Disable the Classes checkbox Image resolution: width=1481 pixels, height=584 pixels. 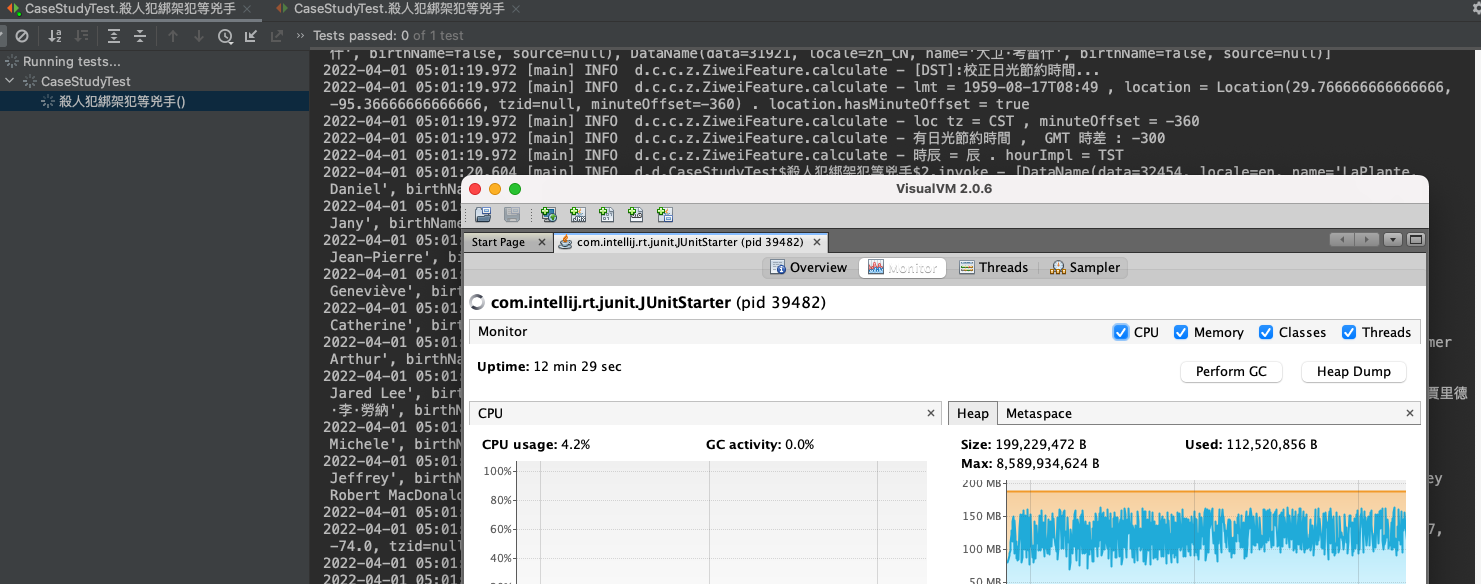1266,332
